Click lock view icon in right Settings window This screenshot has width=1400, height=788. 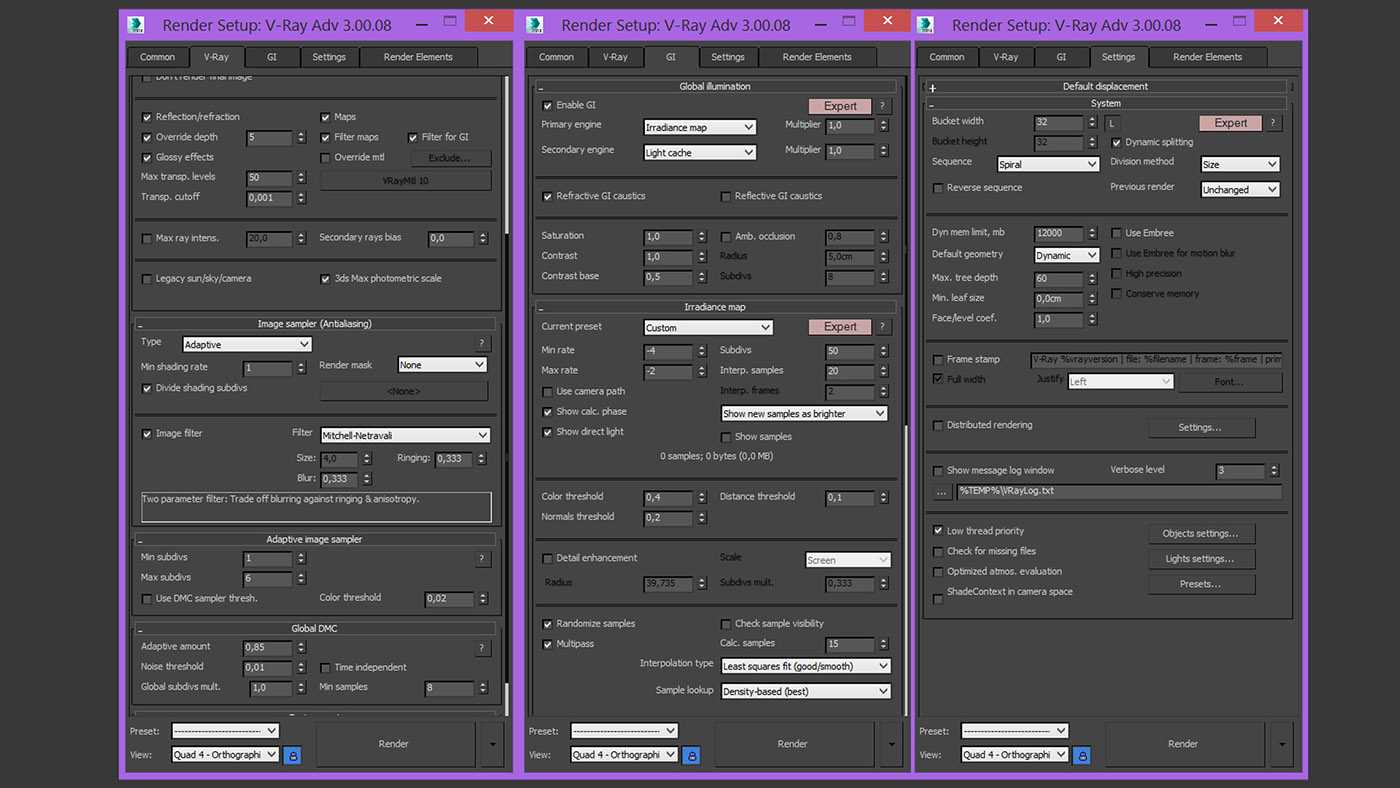pos(1082,755)
